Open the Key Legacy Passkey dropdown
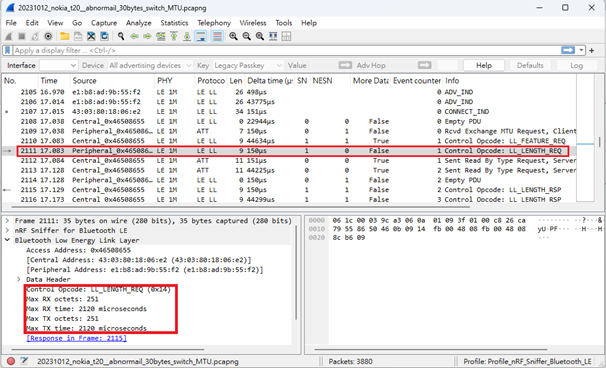Screen dimensions: 606x368 click(248, 65)
